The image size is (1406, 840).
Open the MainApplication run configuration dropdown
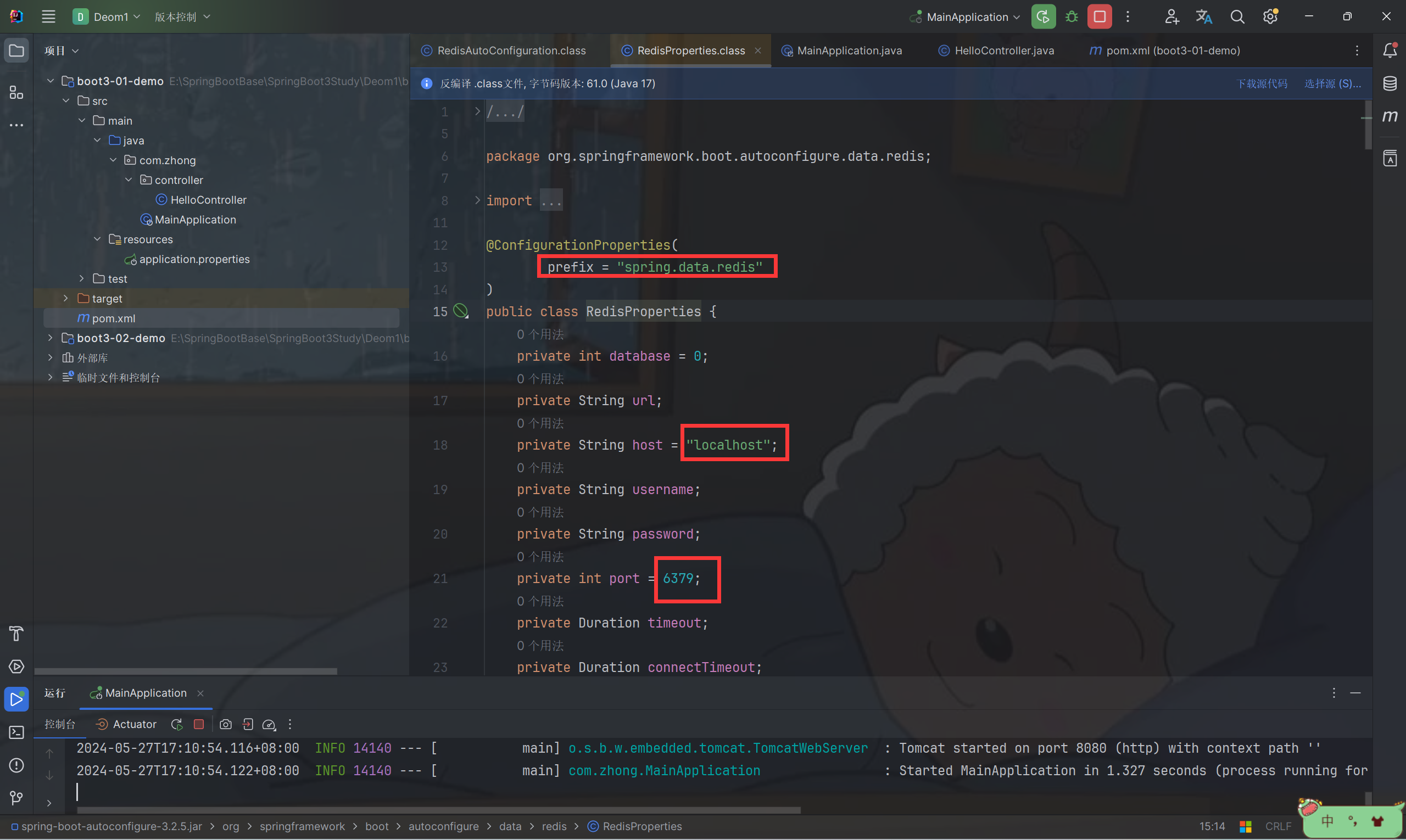pyautogui.click(x=968, y=17)
